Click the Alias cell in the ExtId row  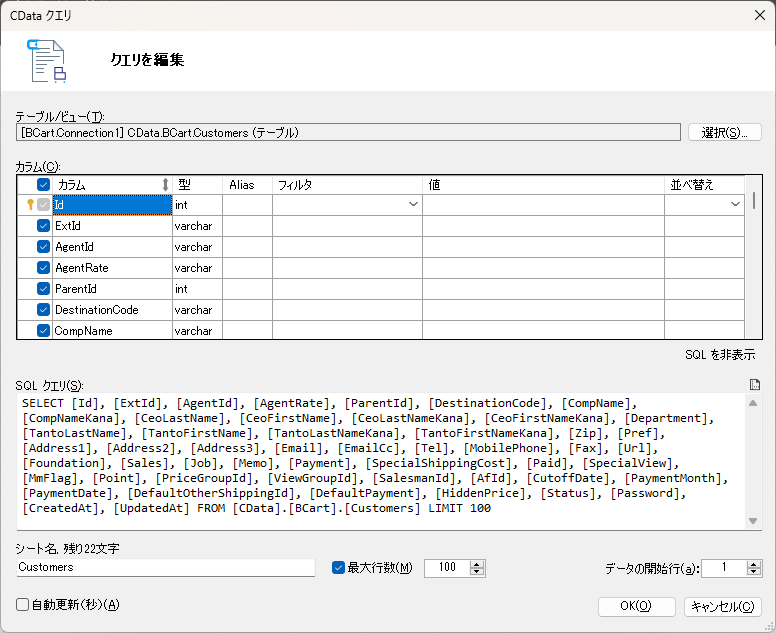[247, 226]
